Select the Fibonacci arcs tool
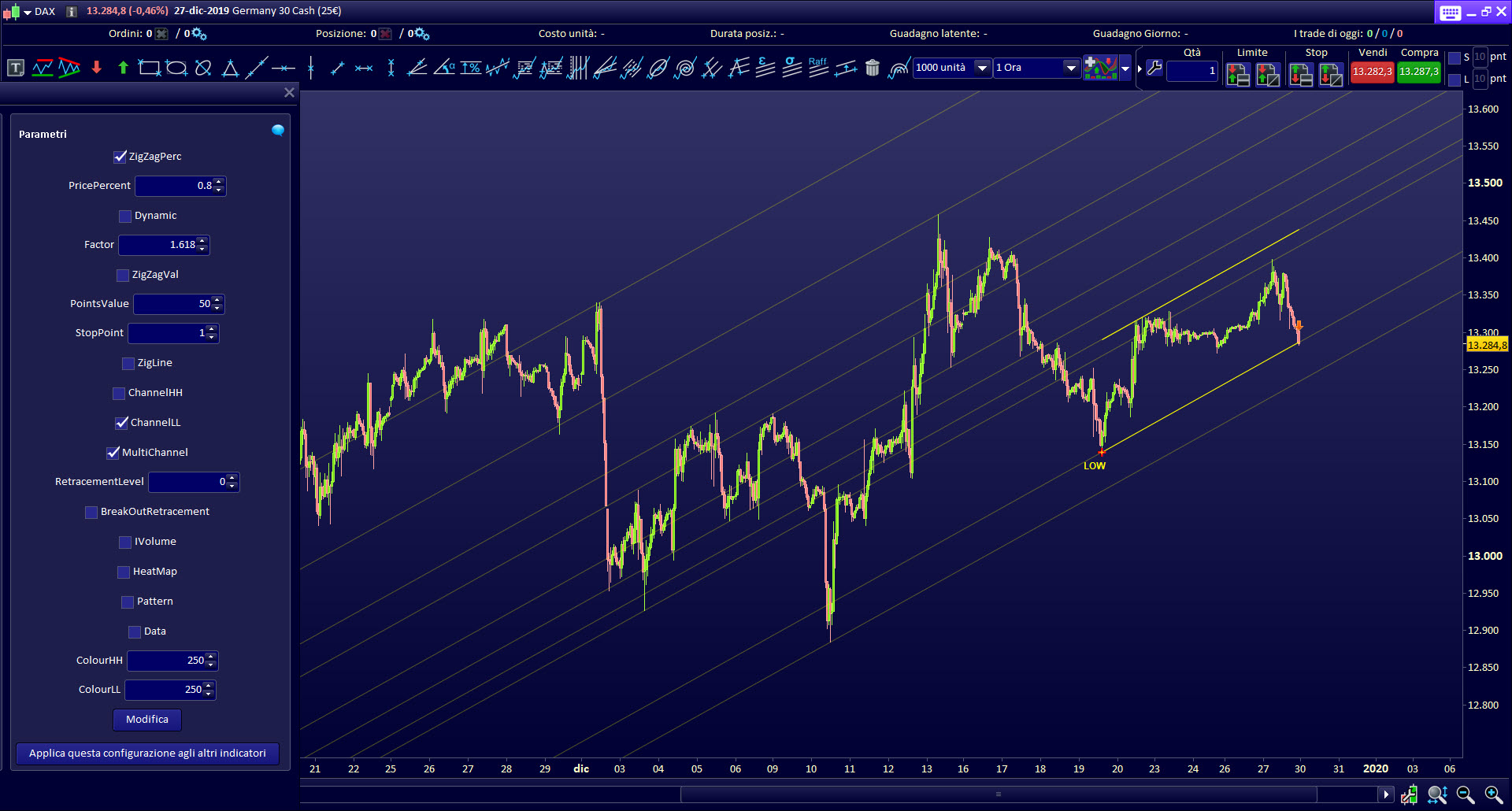Viewport: 1512px width, 811px height. tap(899, 68)
